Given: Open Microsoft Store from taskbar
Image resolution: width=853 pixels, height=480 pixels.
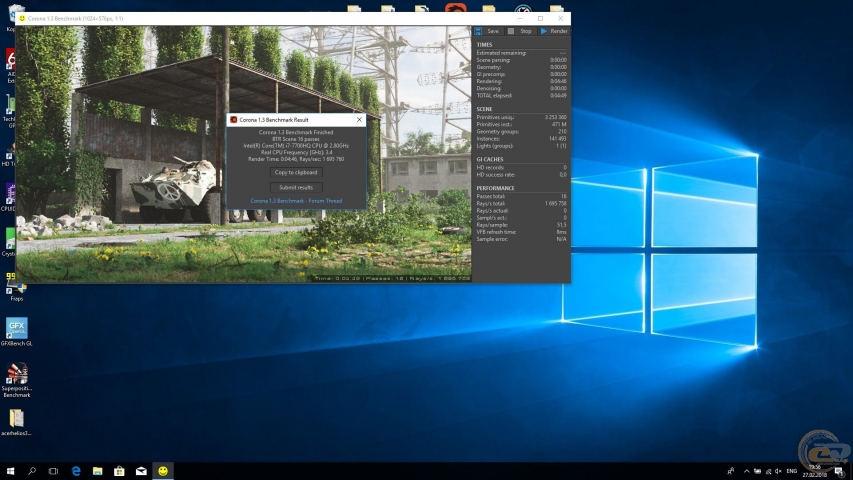Looking at the screenshot, I should [x=119, y=471].
